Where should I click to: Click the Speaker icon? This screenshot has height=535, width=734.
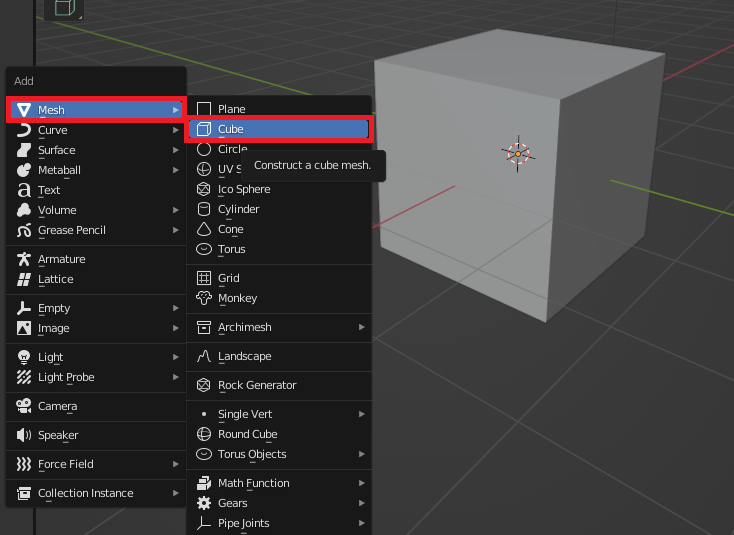(x=24, y=435)
